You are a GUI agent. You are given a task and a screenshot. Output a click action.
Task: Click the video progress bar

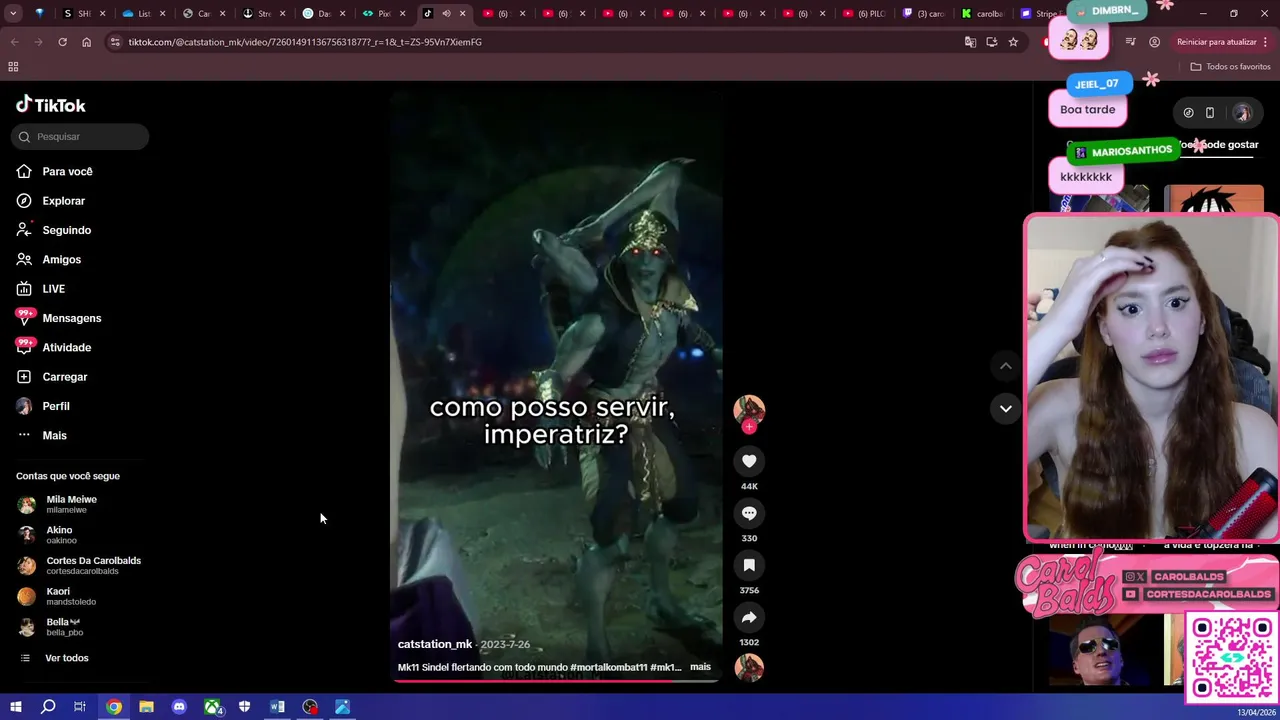[x=556, y=681]
